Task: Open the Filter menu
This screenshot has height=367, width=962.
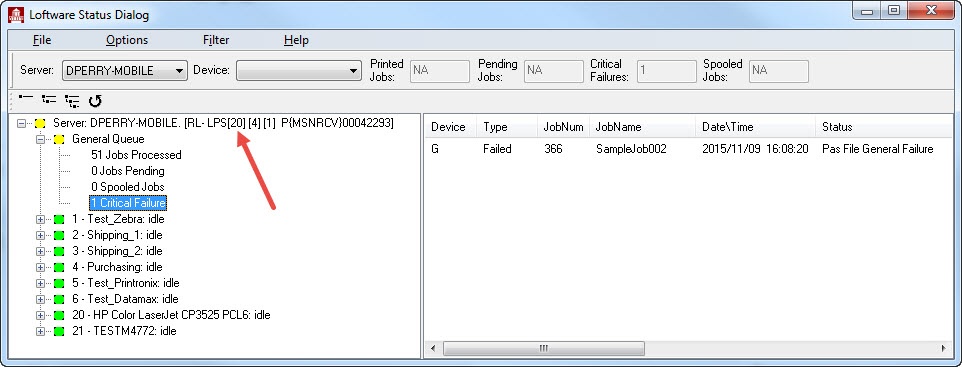Action: (216, 40)
